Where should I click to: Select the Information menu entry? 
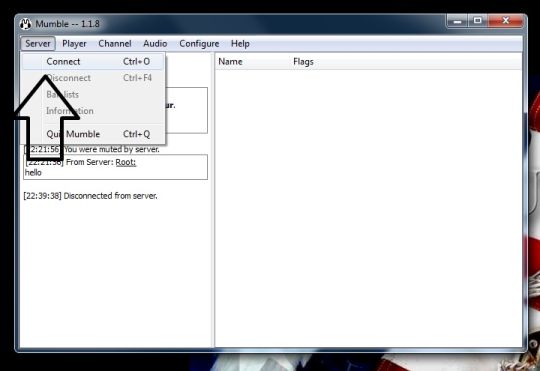(x=93, y=111)
